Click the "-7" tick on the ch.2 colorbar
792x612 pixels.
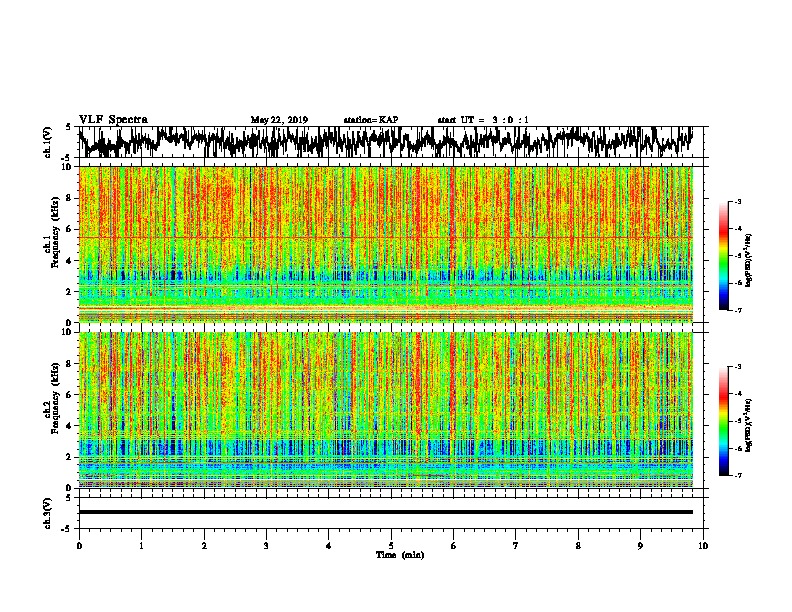(x=737, y=475)
